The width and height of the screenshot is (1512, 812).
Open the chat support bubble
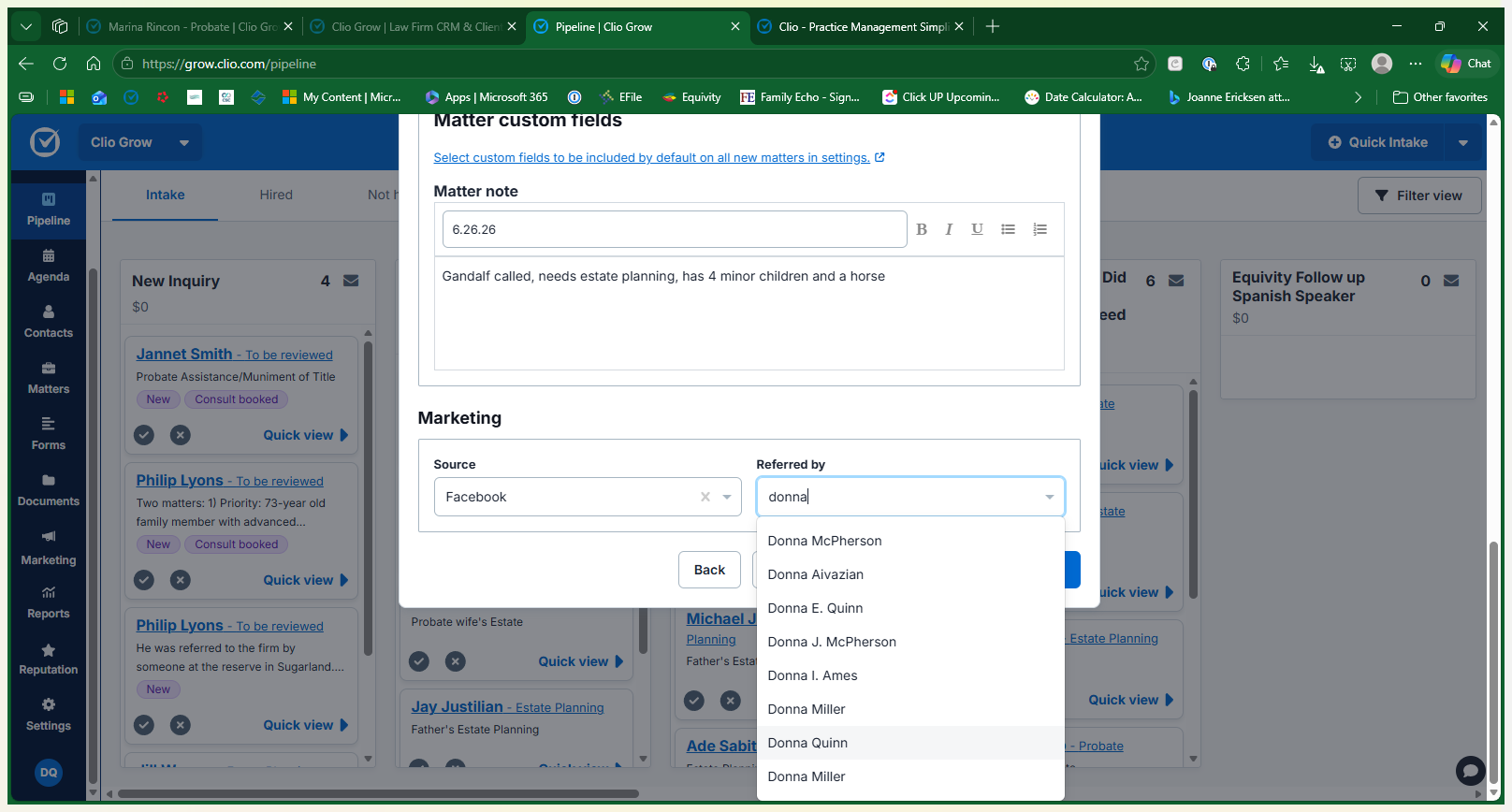[1471, 771]
